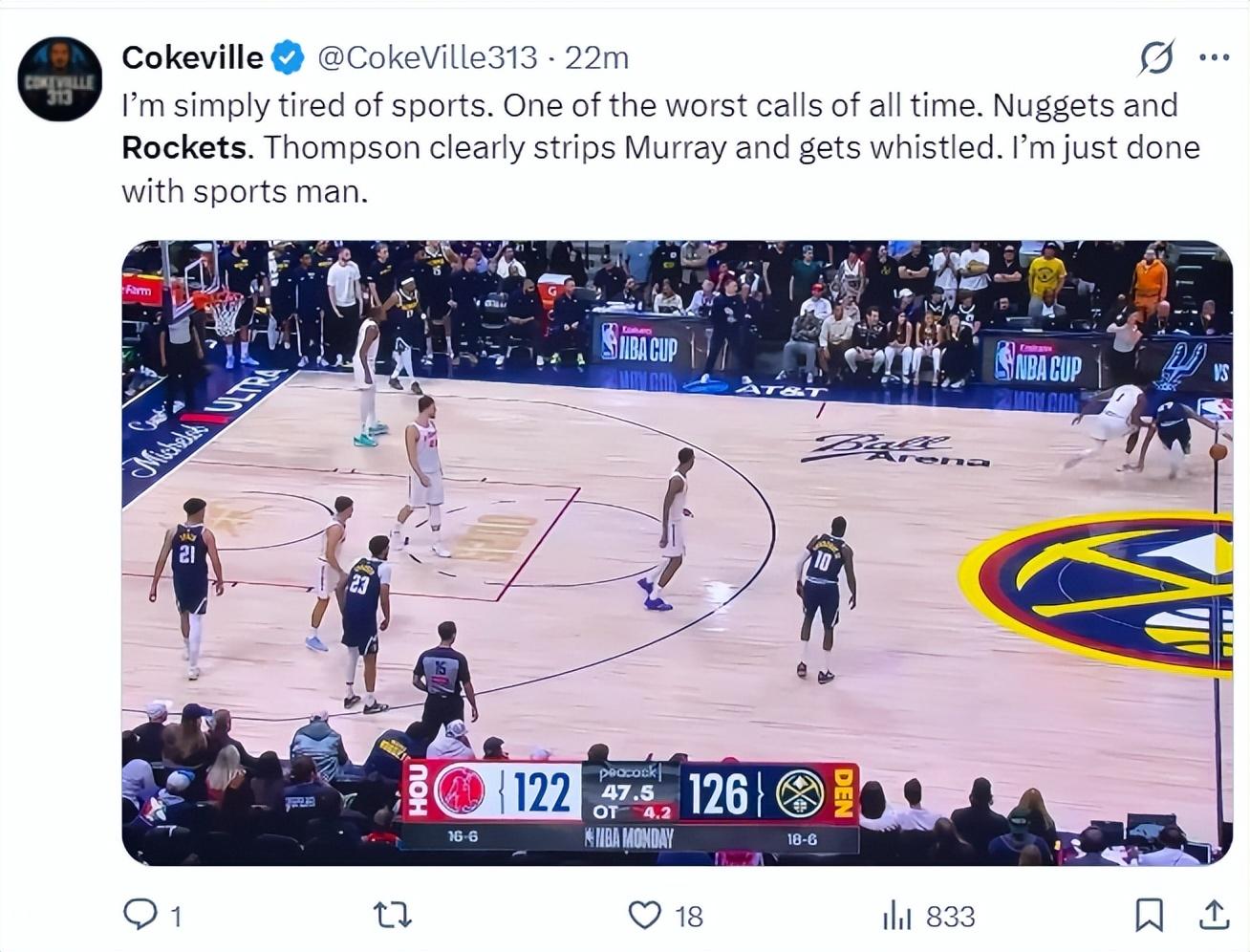Click the tweet text mentioning Thompson and Murray
The height and width of the screenshot is (952, 1250).
(x=659, y=147)
